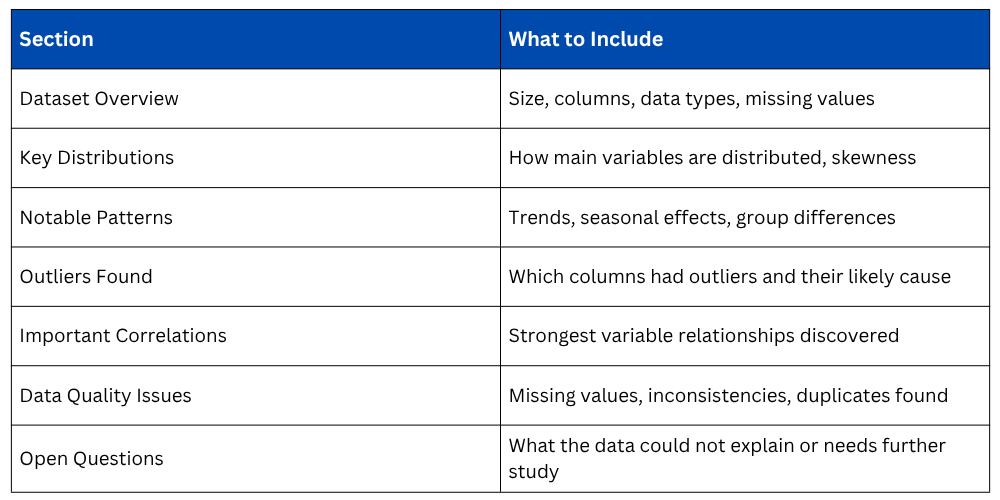Click the word "Trends" in the Notable Patterns row
1000x500 pixels.
click(x=537, y=217)
